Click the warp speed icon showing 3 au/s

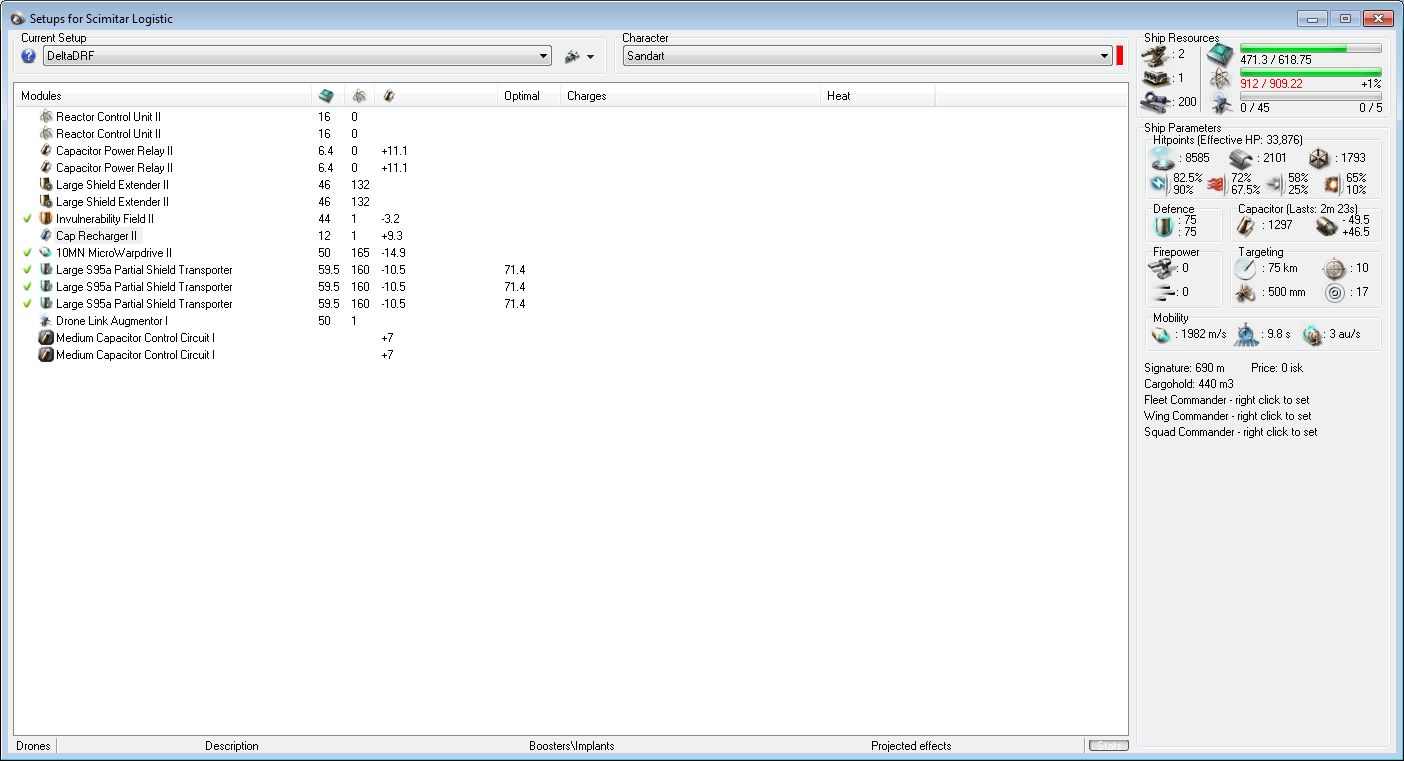[x=1312, y=334]
